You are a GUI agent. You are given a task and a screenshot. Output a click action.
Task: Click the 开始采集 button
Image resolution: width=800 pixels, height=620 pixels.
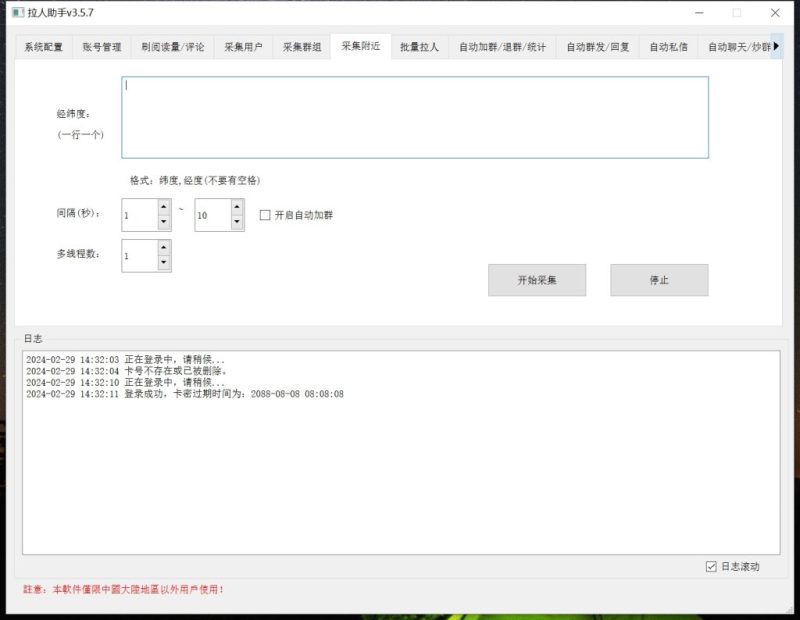(537, 280)
